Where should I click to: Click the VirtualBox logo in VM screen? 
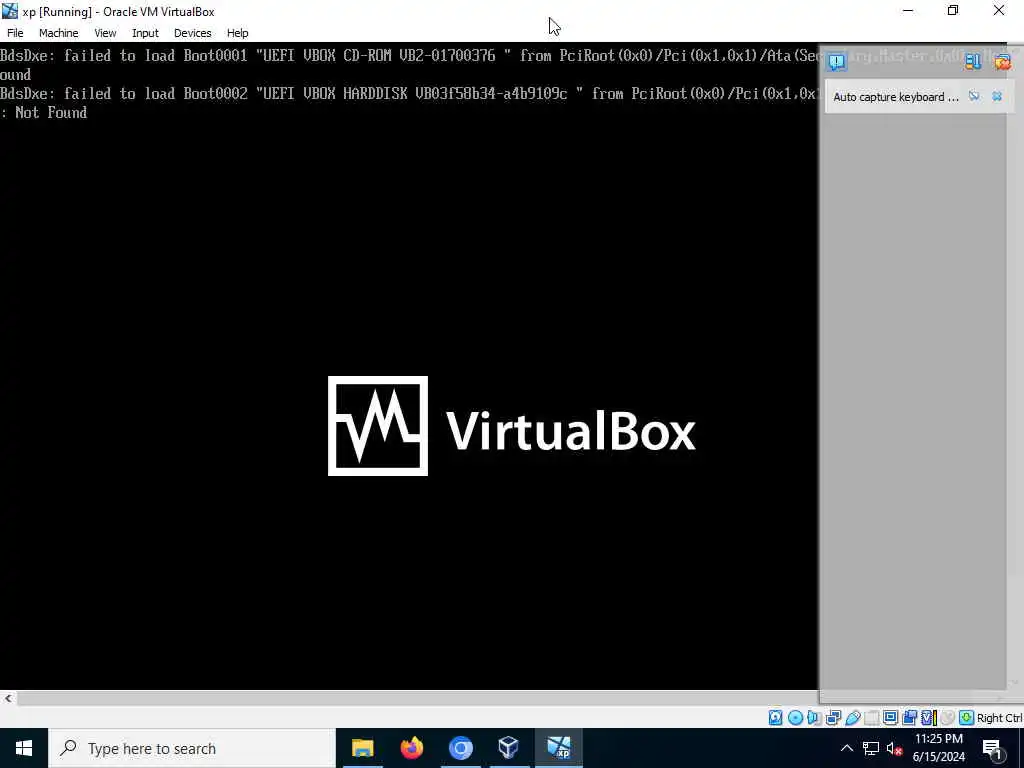point(511,426)
